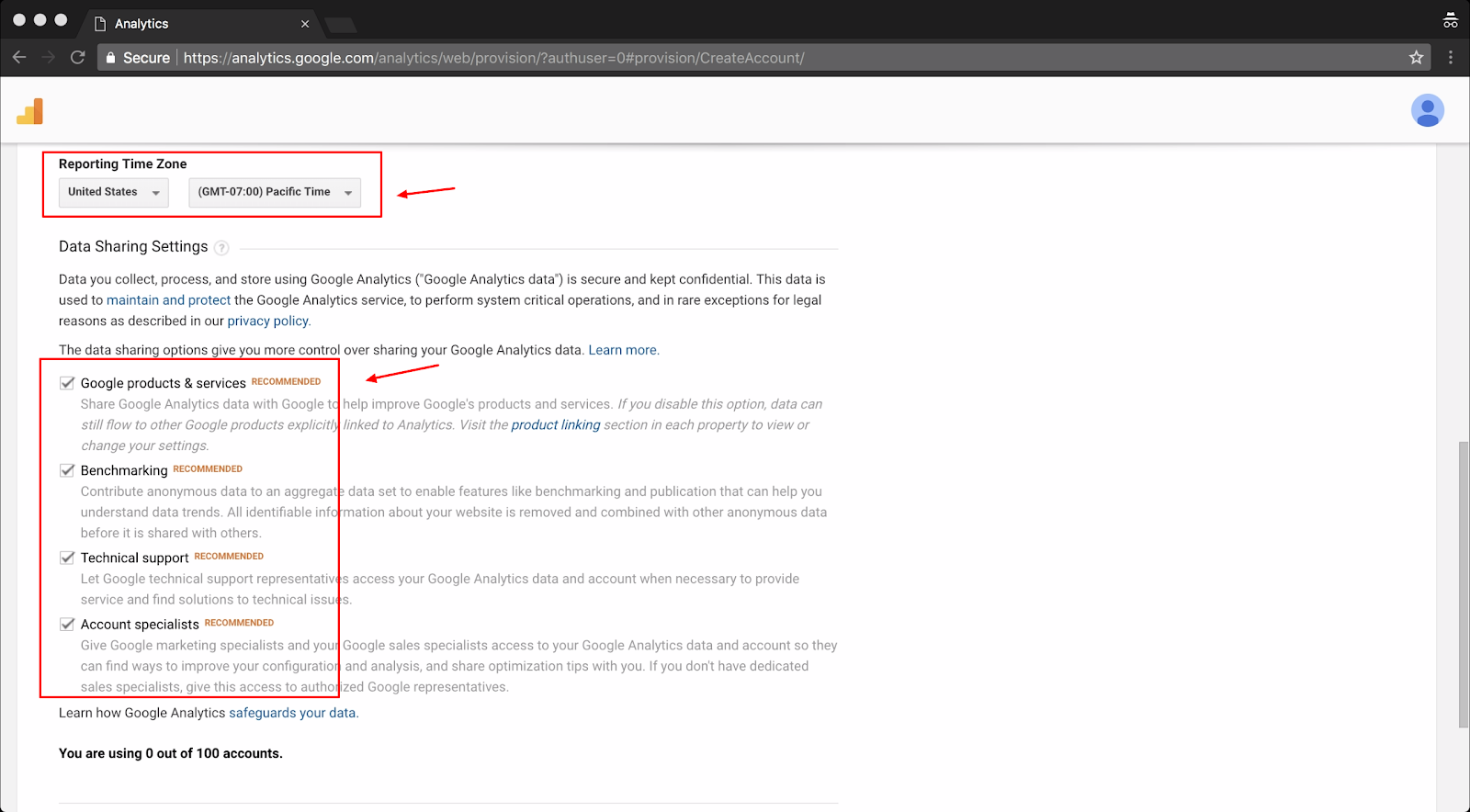The width and height of the screenshot is (1470, 812).
Task: Click the Data Sharing Settings help icon
Action: pyautogui.click(x=221, y=248)
